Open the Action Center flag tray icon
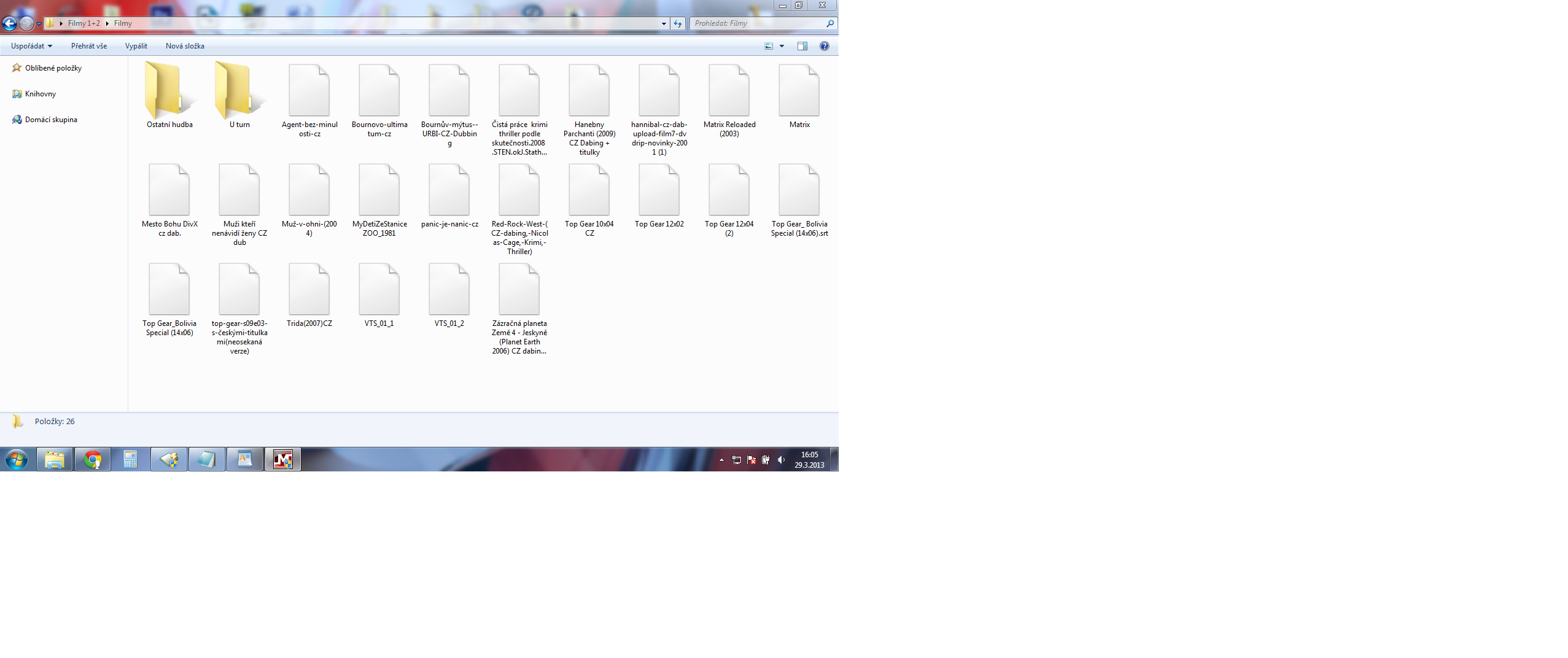The width and height of the screenshot is (1568, 658). 751,459
